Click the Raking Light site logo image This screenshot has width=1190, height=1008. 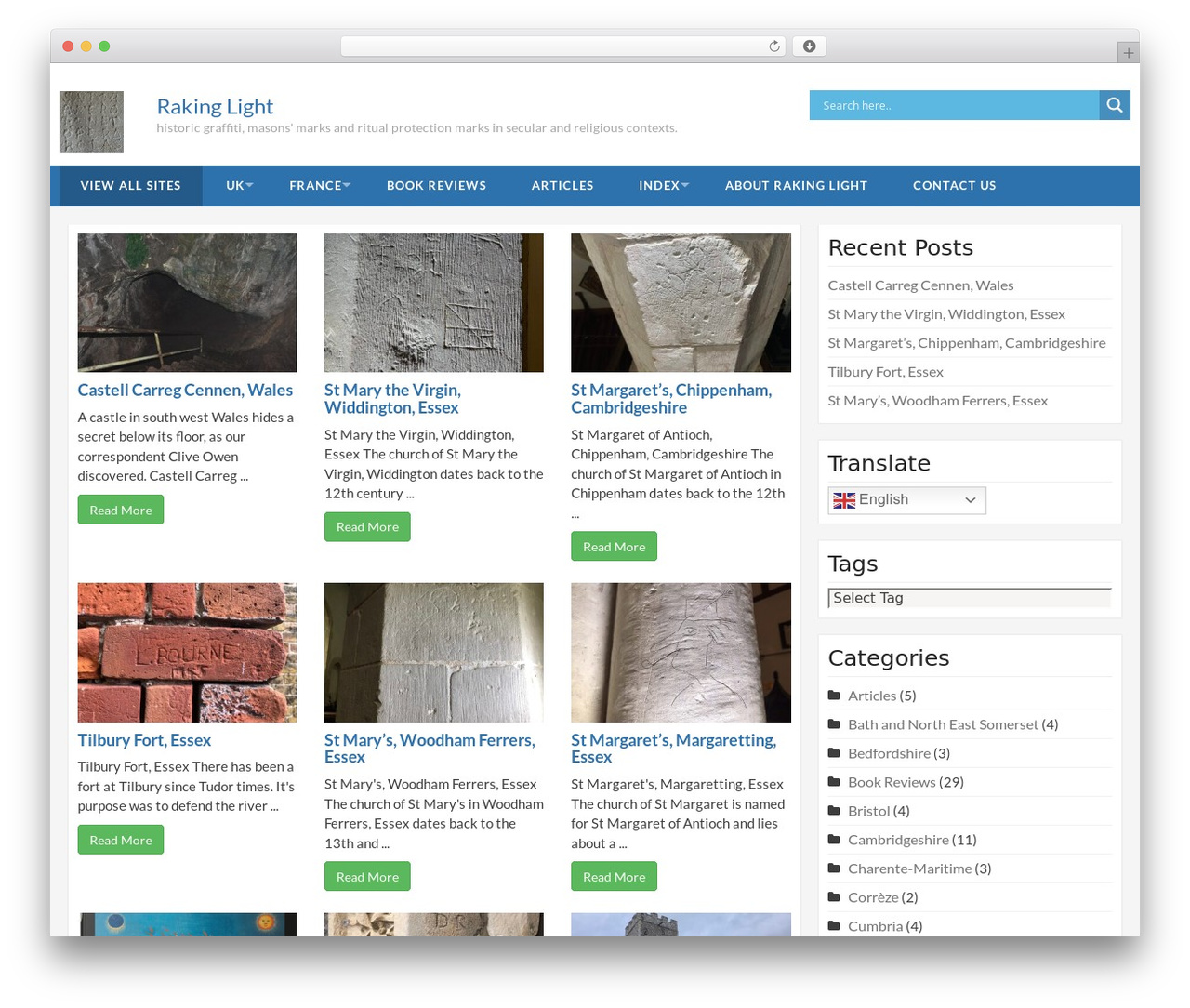point(91,122)
